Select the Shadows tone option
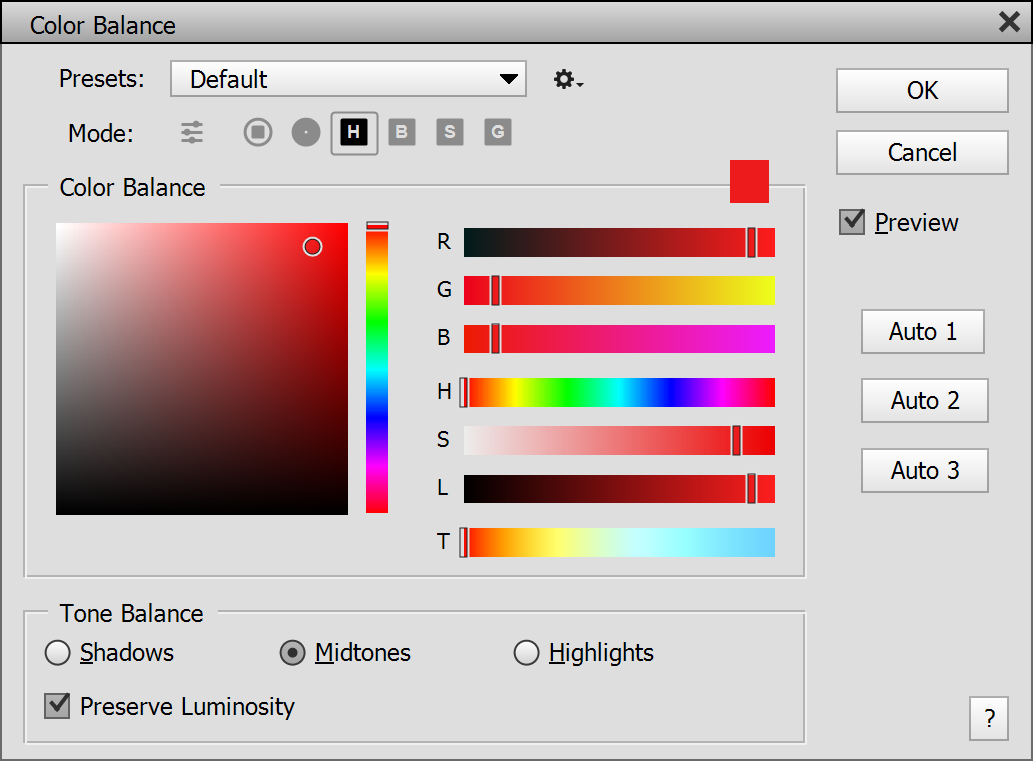 tap(58, 653)
